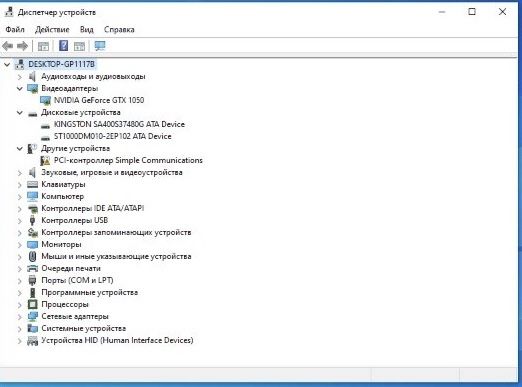Click the warning icon beside PCI-контроллер
522x387 pixels.
45,161
